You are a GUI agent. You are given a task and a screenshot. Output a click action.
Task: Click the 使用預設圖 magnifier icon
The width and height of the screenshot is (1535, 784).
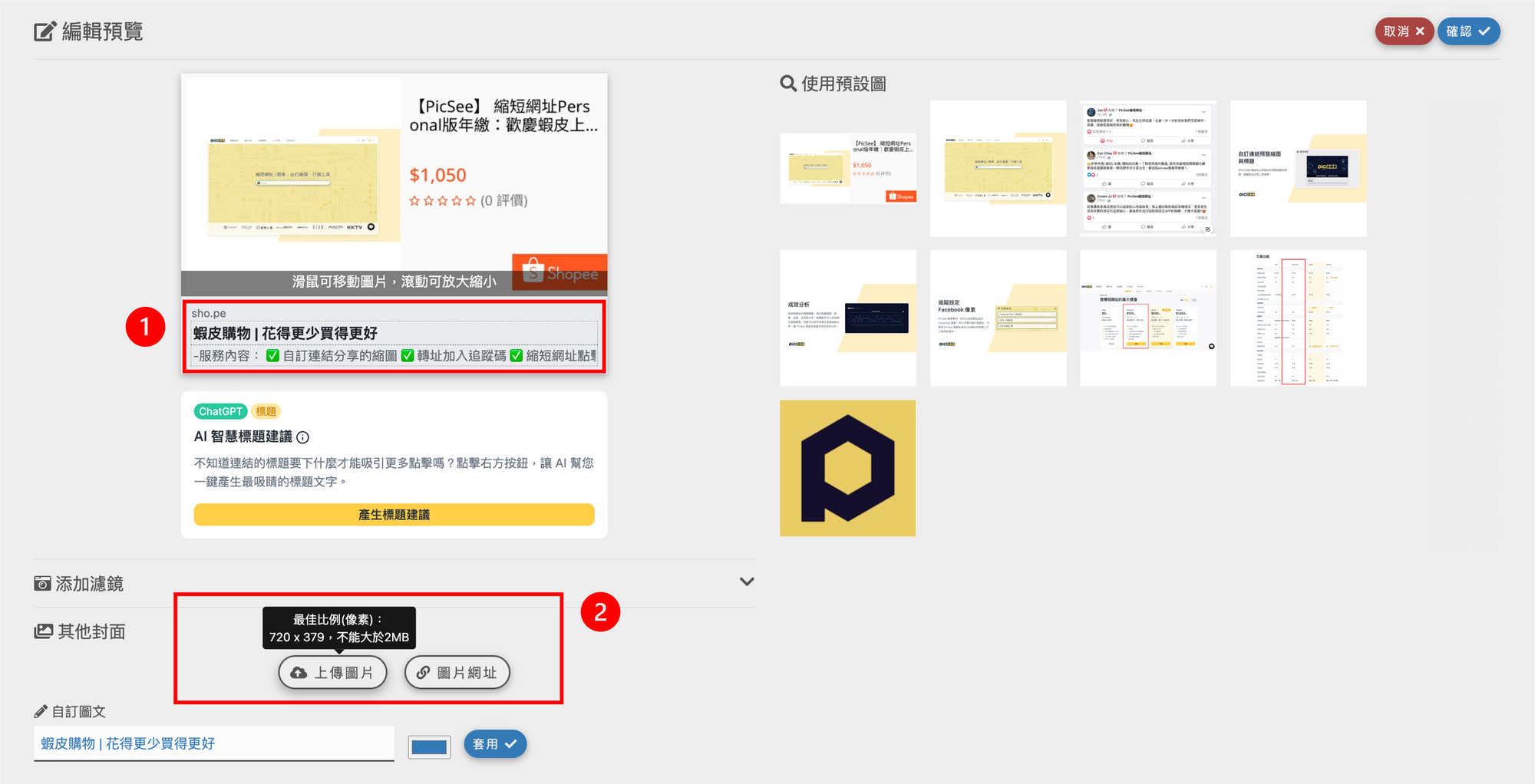(788, 83)
